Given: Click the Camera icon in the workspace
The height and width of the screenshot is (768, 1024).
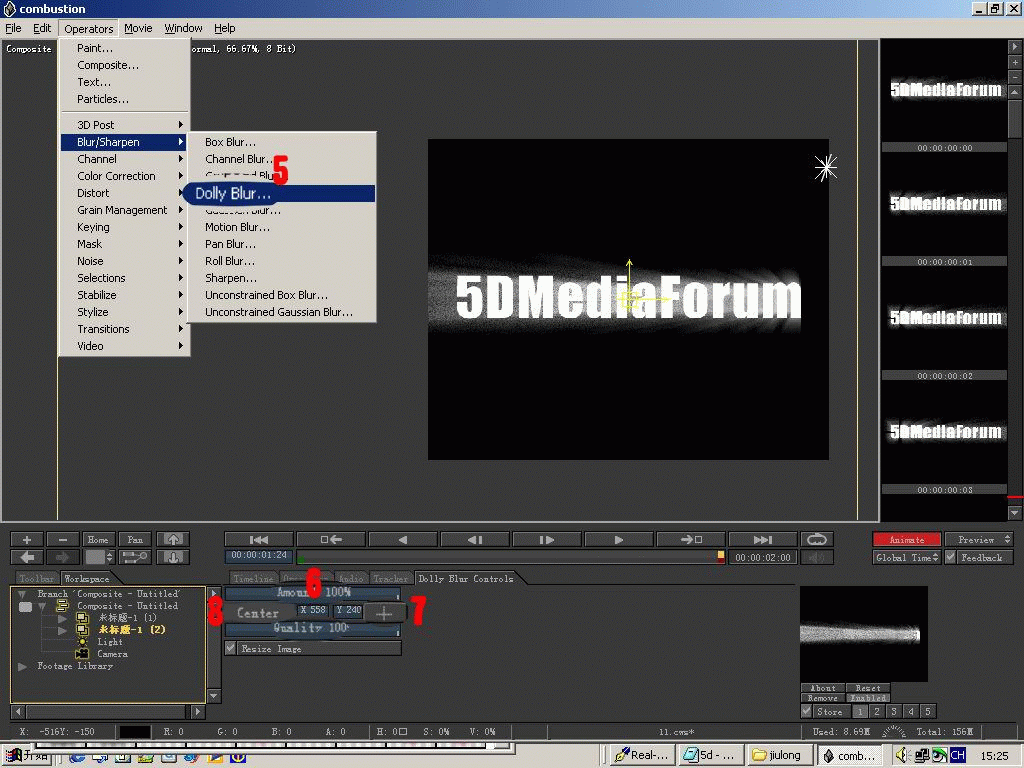Looking at the screenshot, I should [x=82, y=654].
